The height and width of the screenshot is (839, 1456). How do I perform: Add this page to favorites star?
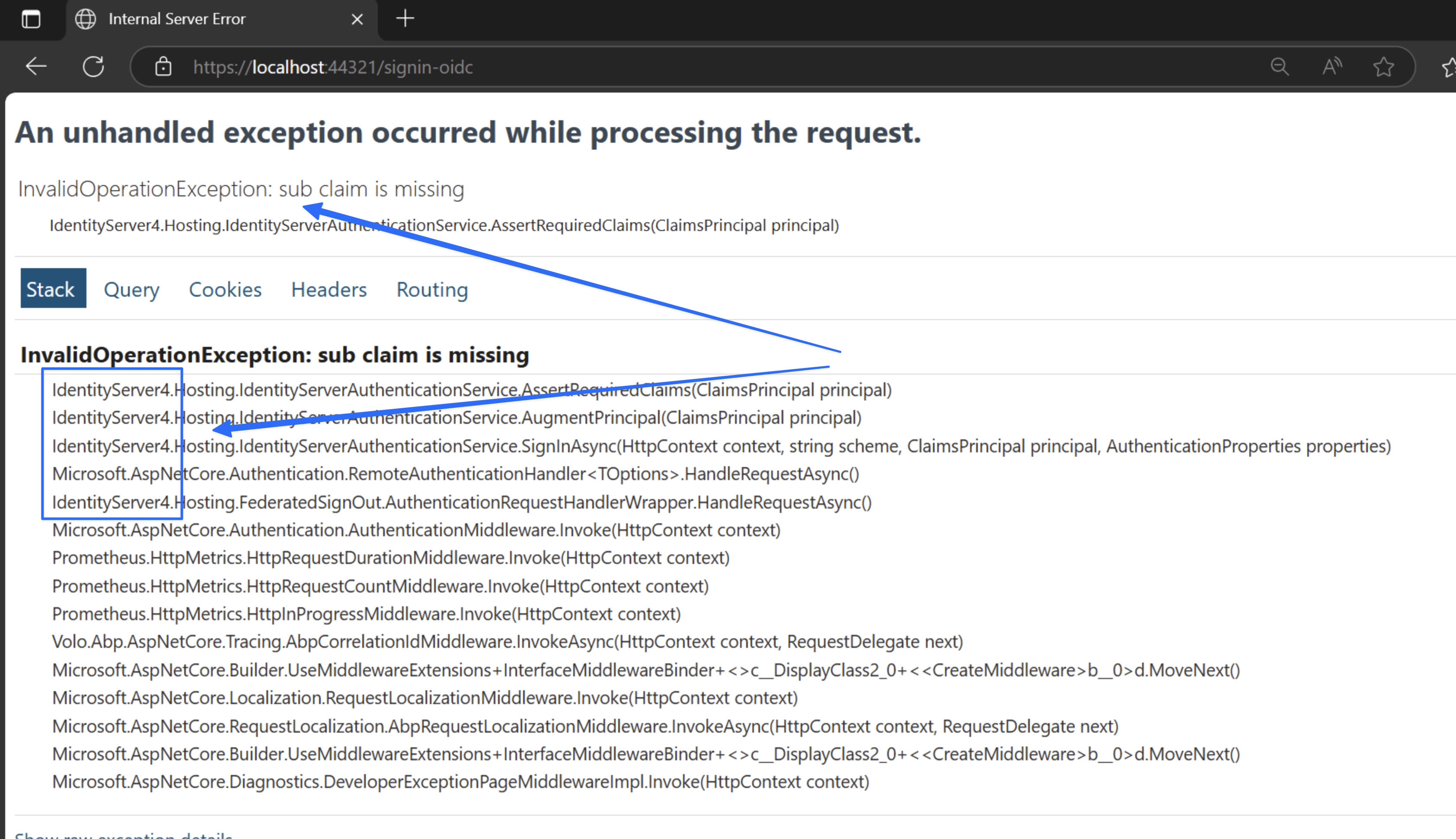1383,67
